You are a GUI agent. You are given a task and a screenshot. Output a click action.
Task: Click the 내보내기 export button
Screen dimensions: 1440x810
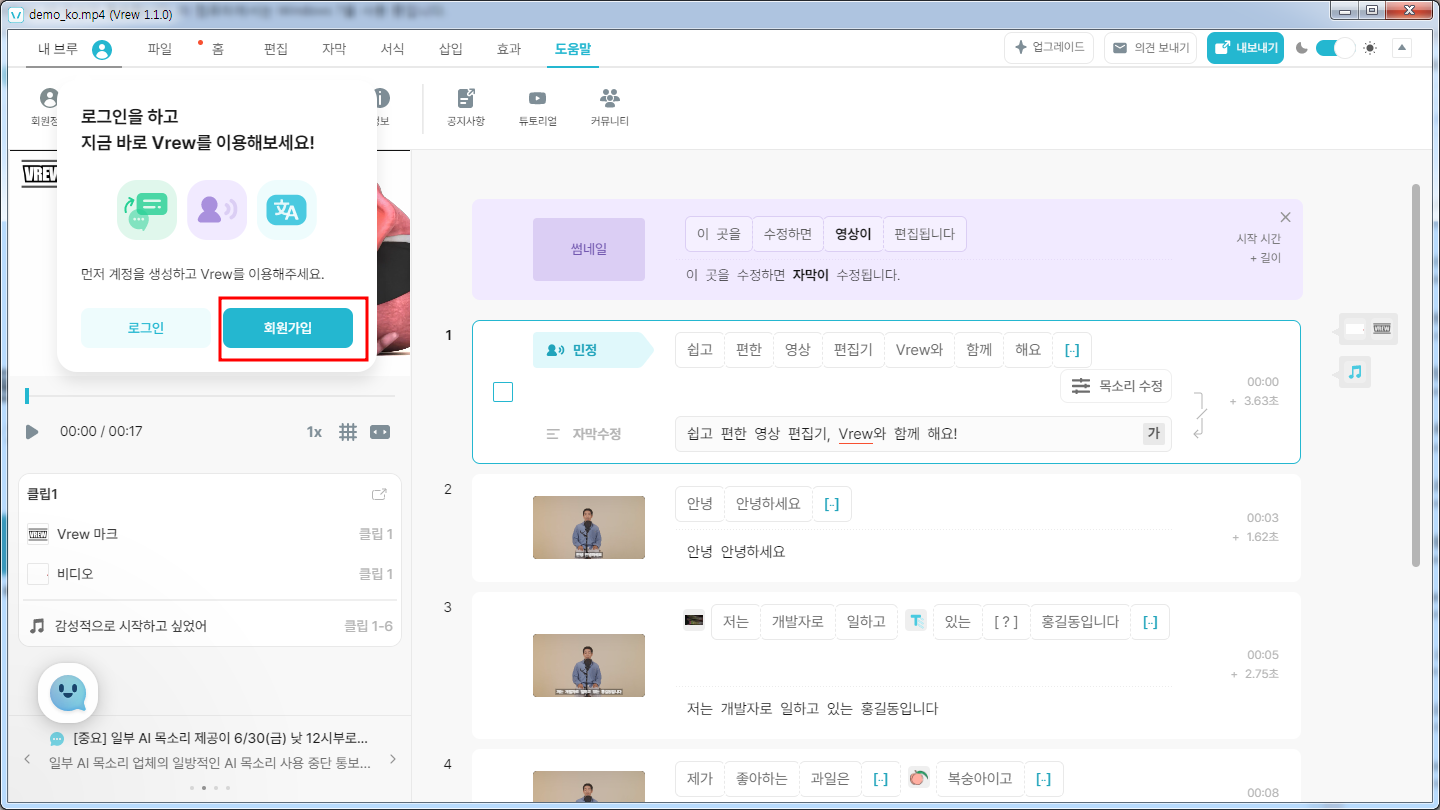pyautogui.click(x=1244, y=47)
